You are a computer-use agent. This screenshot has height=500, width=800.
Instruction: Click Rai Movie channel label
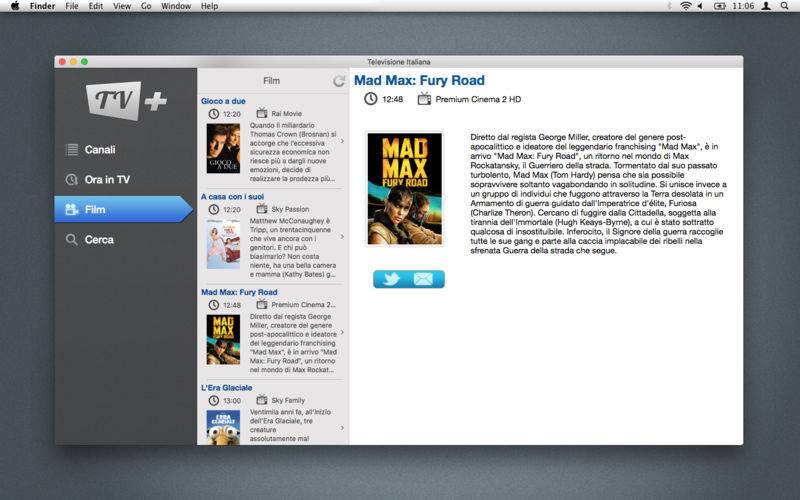click(x=286, y=114)
